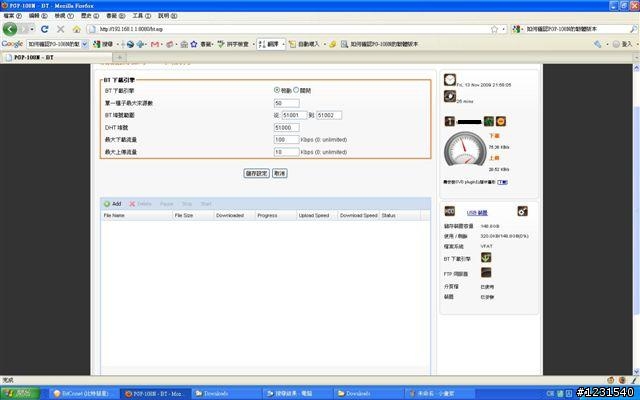
Task: Click the Google toolbar highlighter icon
Action: tap(332, 44)
